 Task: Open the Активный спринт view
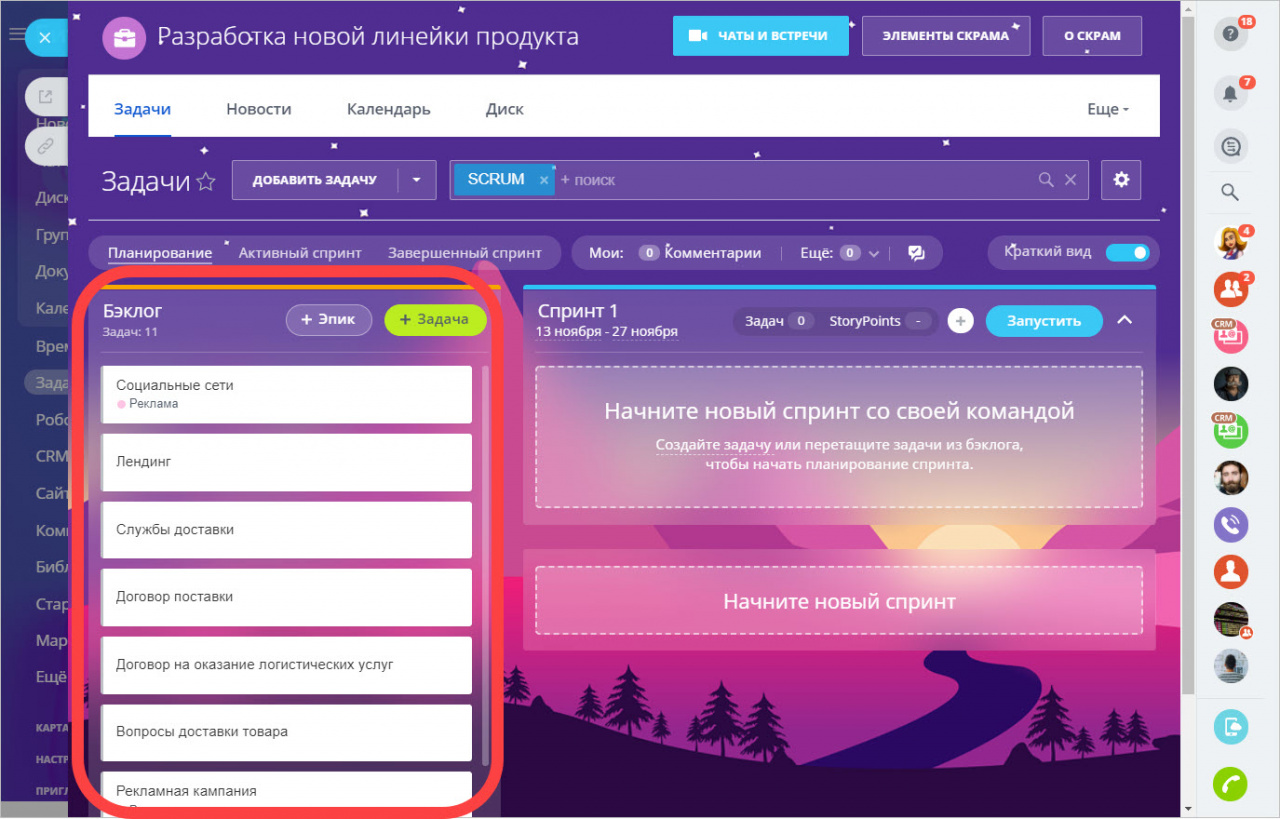click(300, 253)
